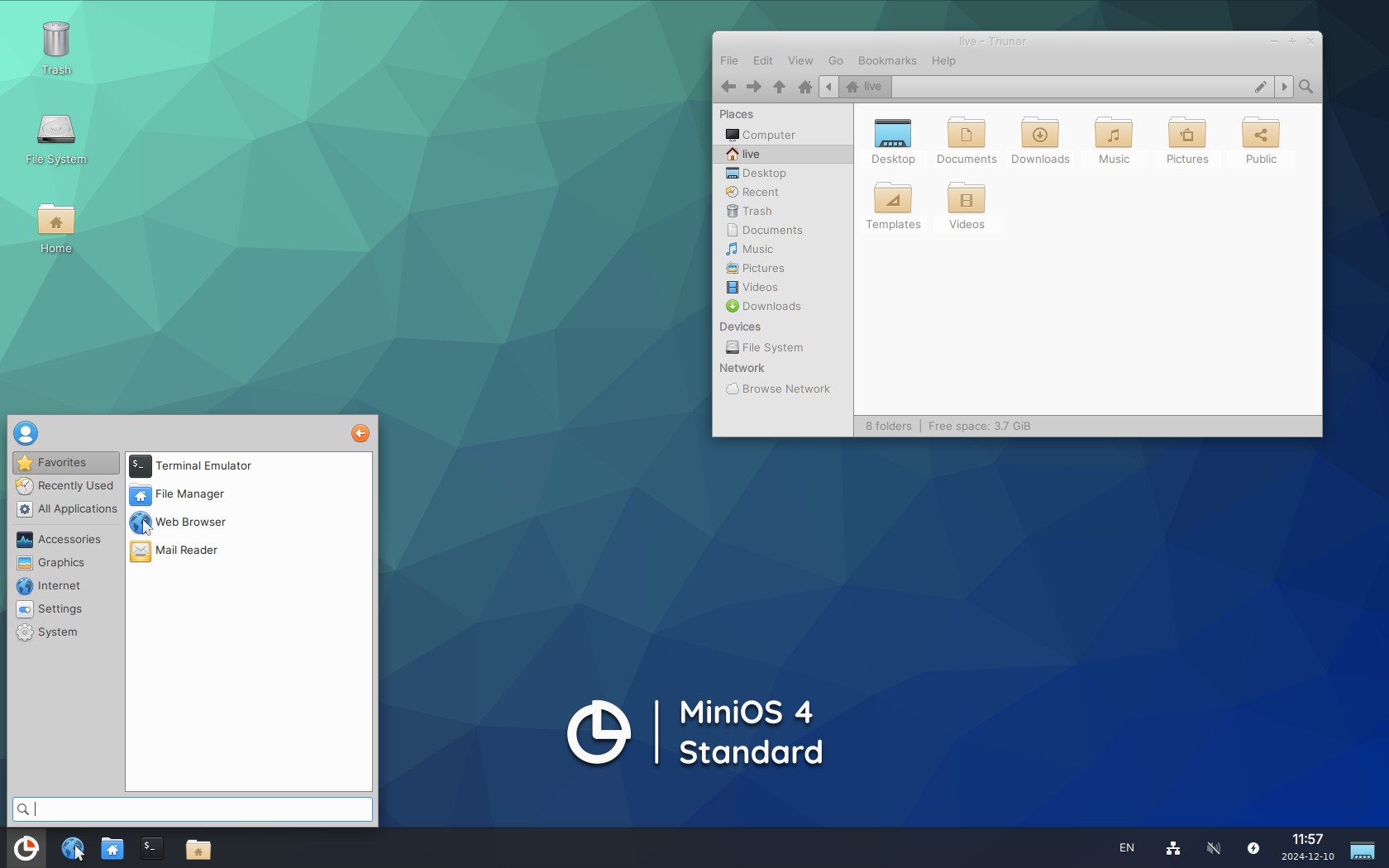Open web browser from taskbar
Screen dimensions: 1389x868
73,848
